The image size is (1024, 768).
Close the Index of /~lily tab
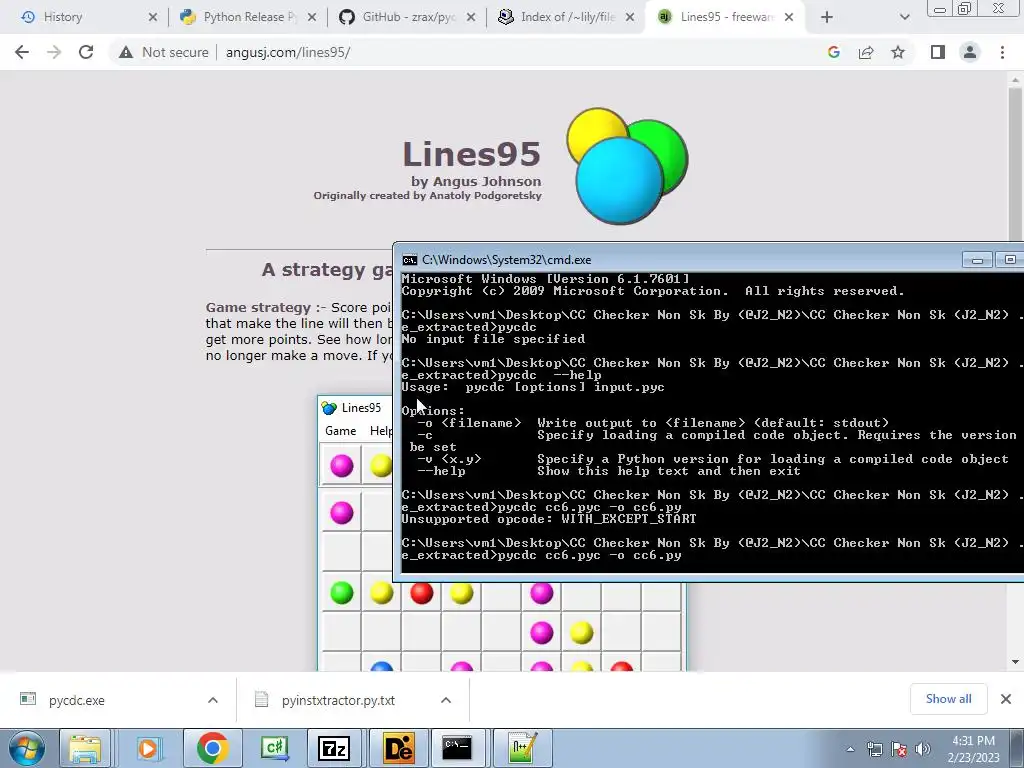tap(630, 17)
